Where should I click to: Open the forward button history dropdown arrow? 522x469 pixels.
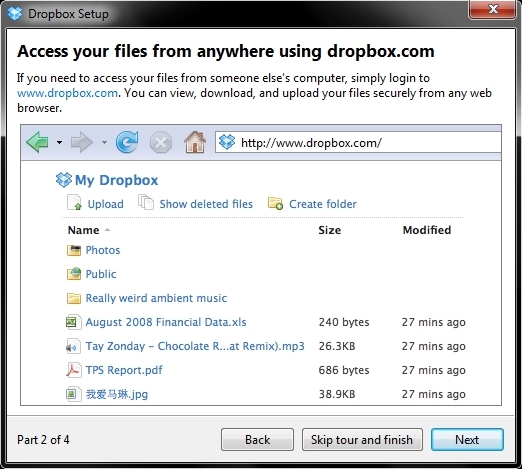pyautogui.click(x=104, y=142)
